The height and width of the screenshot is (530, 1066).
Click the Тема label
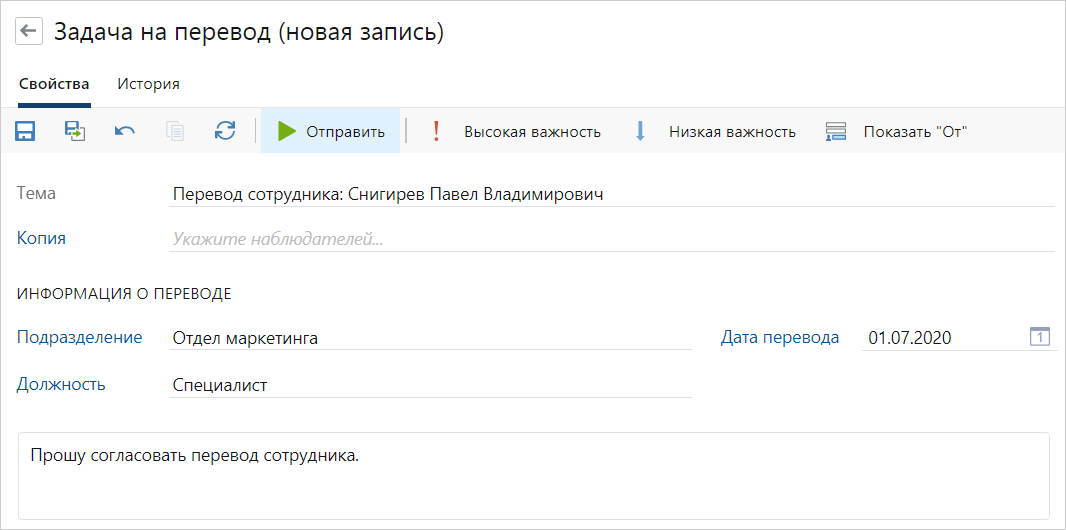point(37,194)
